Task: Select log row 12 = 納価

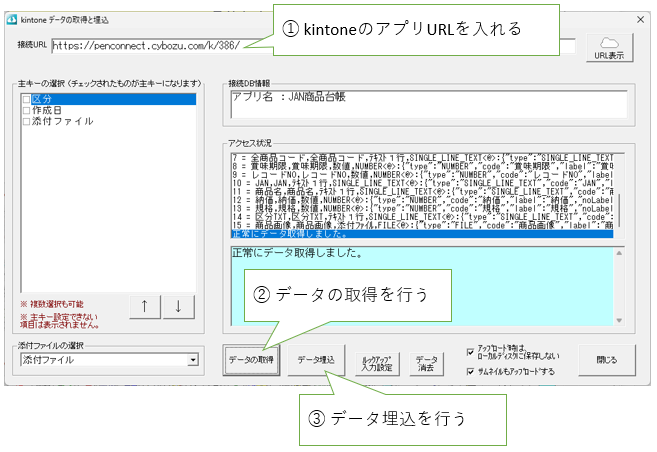Action: 422,200
